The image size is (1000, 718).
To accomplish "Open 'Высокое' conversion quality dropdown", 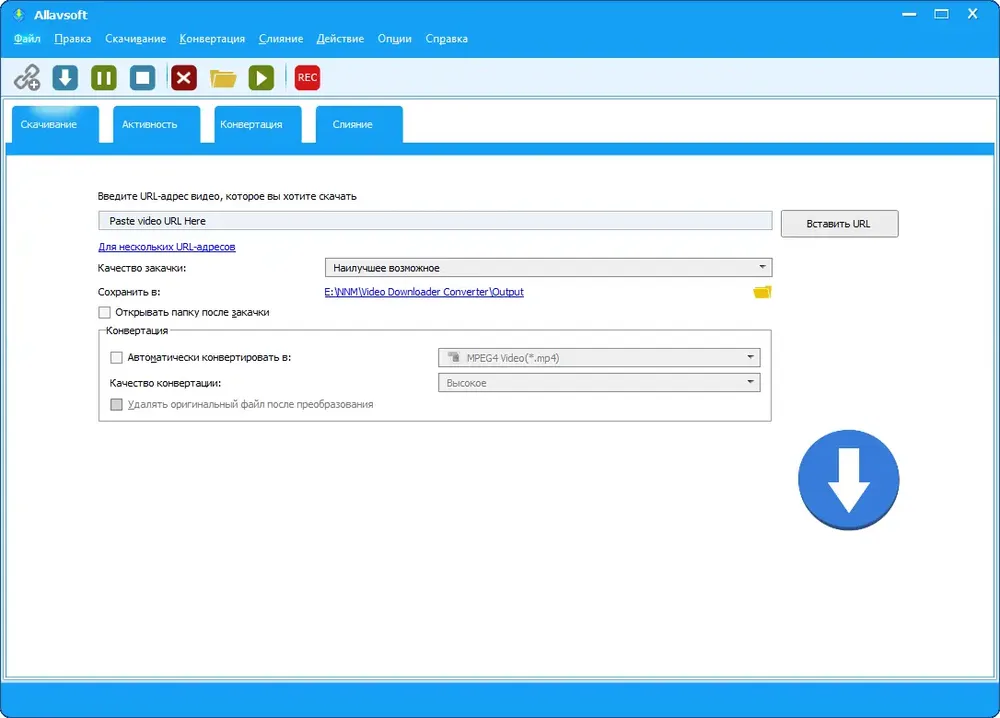I will 599,383.
